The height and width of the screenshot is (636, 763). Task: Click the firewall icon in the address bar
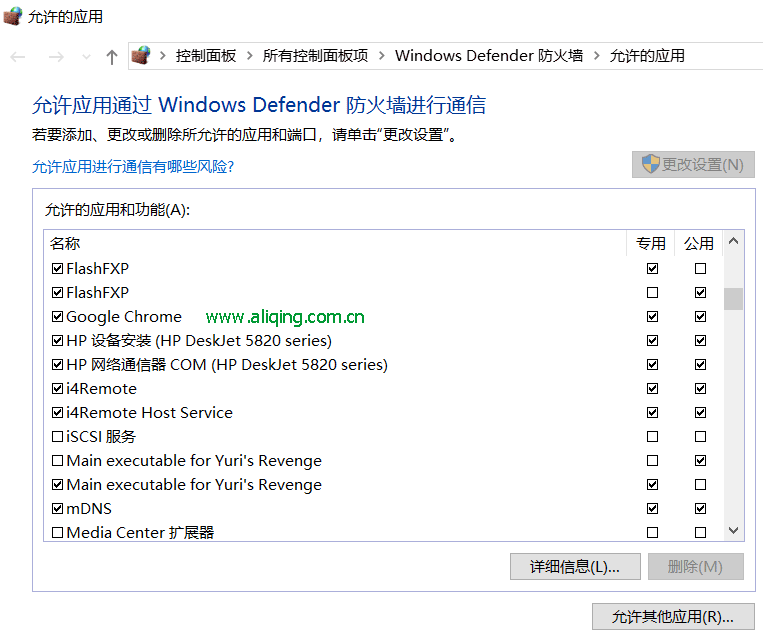click(141, 55)
